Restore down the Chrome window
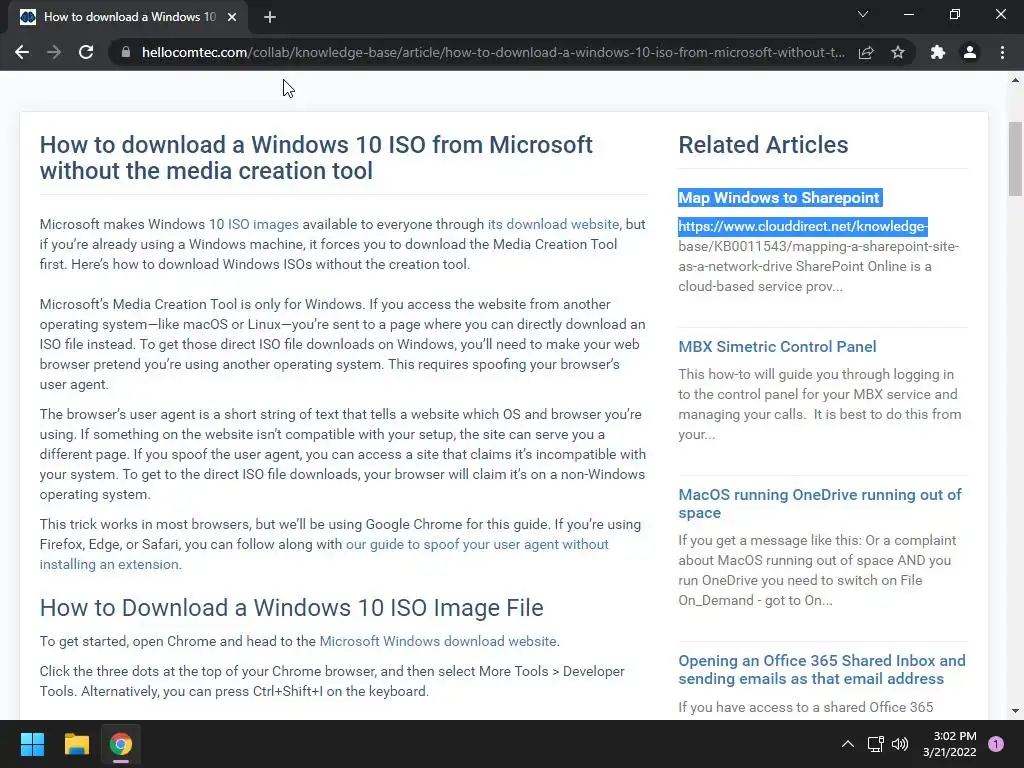The image size is (1024, 768). coord(954,14)
